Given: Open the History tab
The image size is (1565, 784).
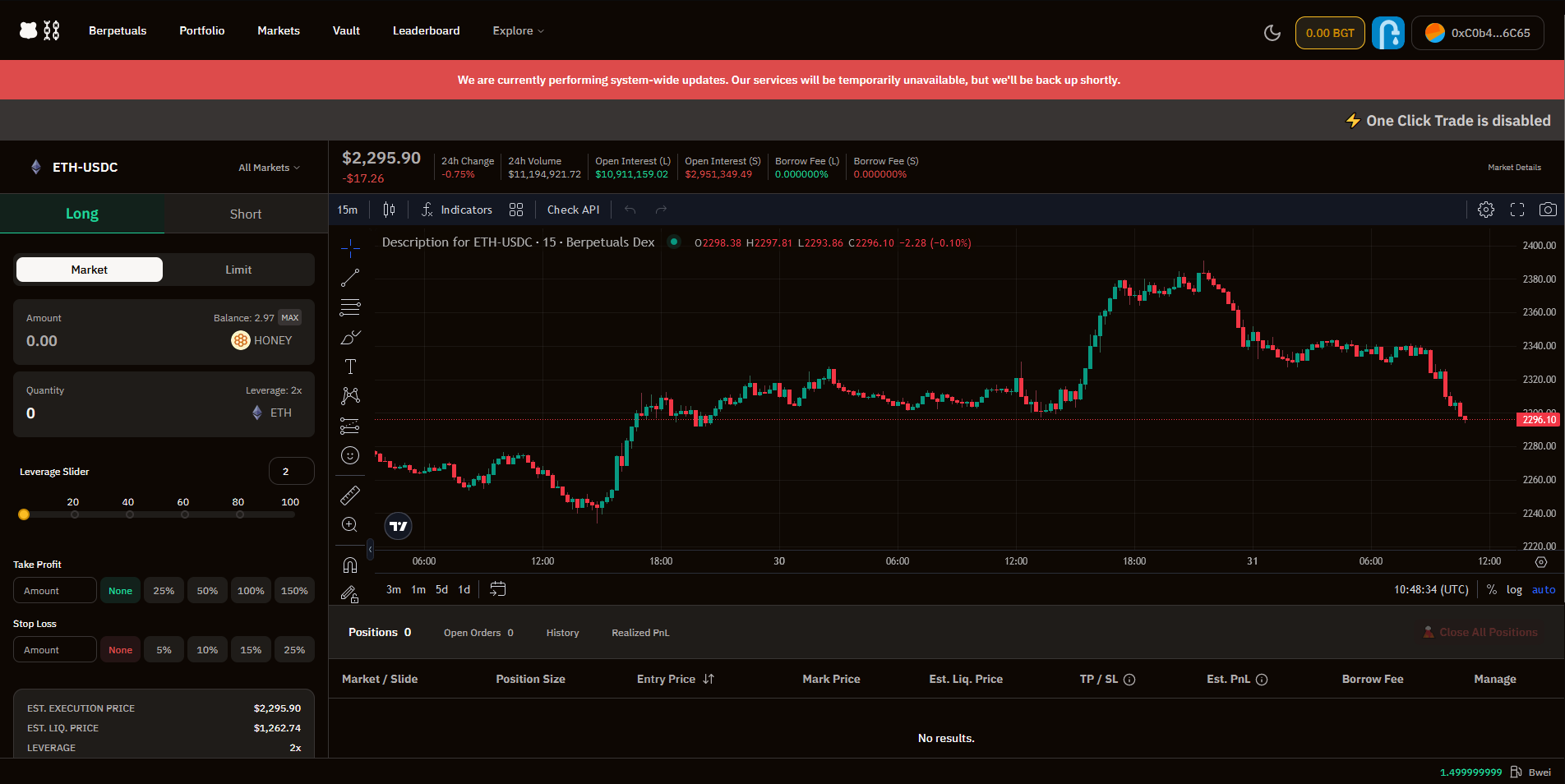Looking at the screenshot, I should coord(562,633).
